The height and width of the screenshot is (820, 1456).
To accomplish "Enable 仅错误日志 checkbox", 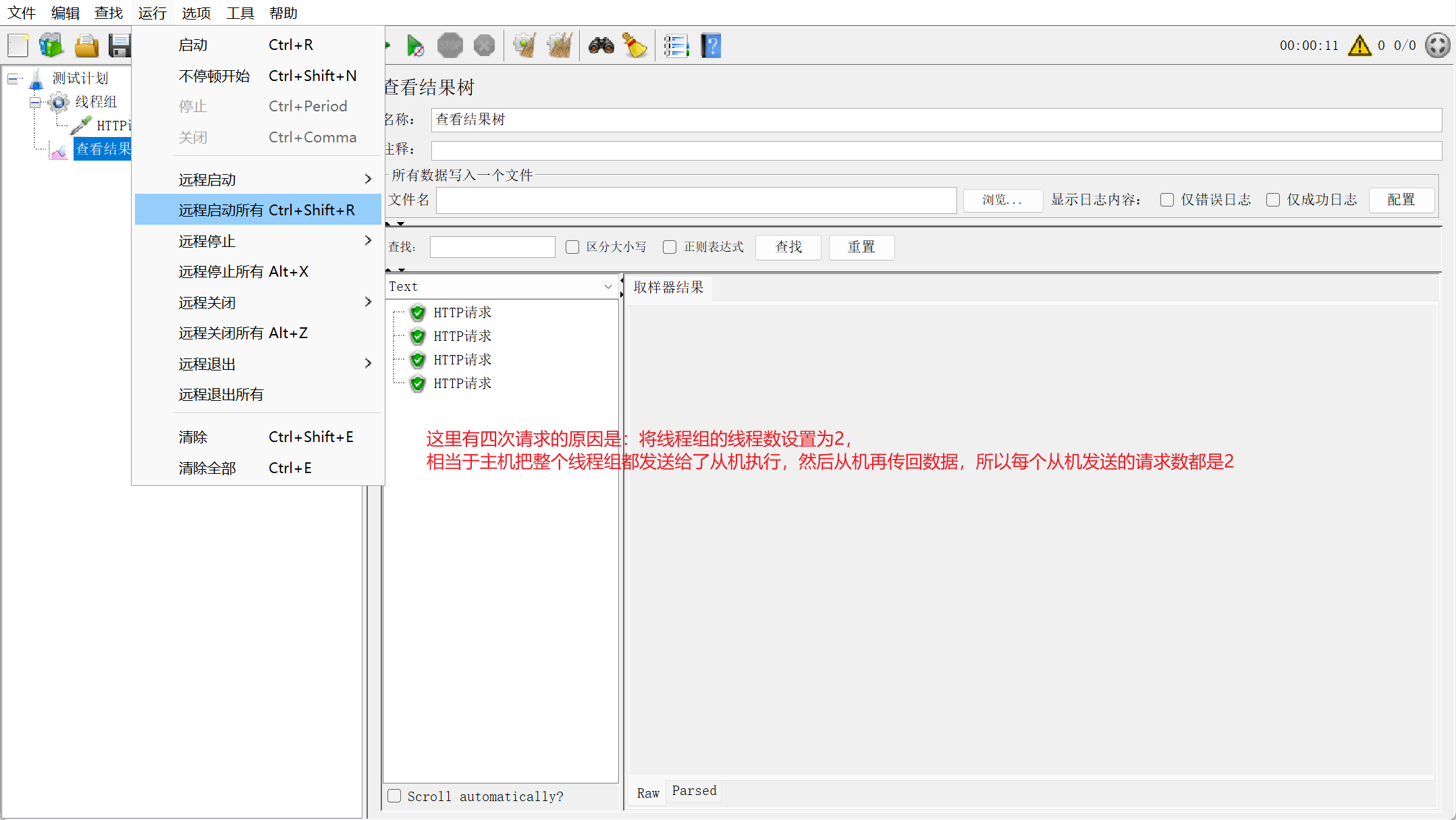I will point(1167,200).
